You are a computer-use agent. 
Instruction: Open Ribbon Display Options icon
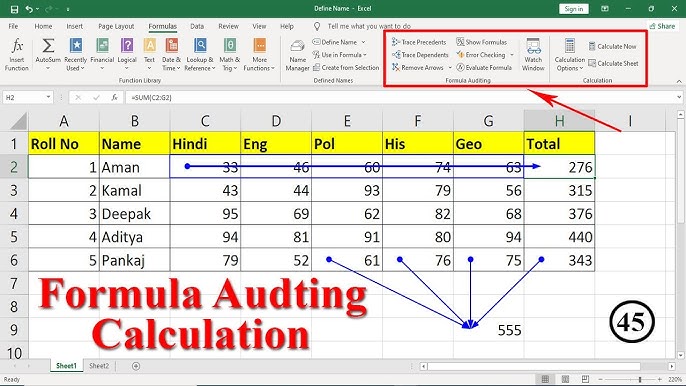[605, 9]
